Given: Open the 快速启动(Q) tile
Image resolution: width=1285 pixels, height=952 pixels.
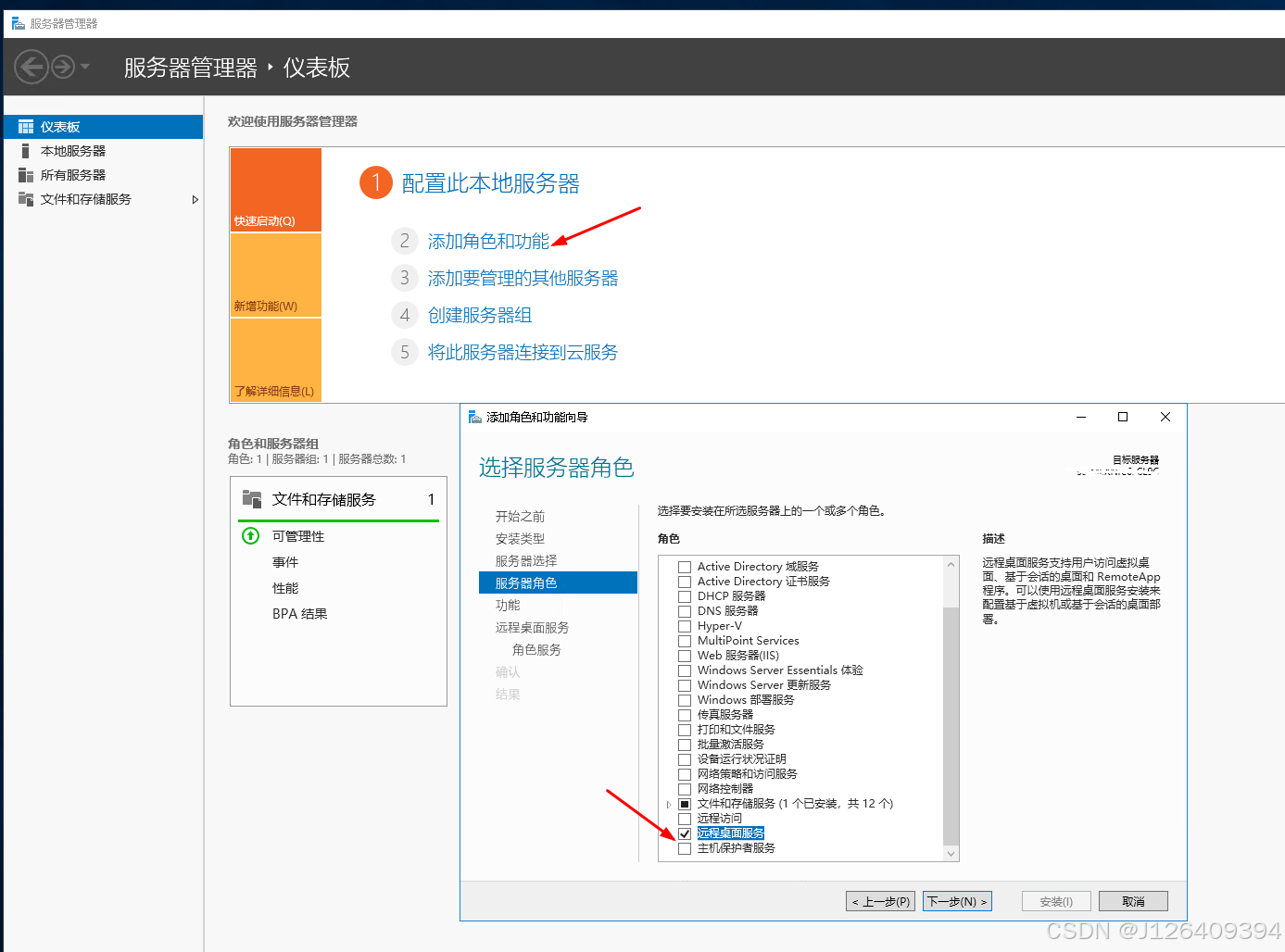Looking at the screenshot, I should (276, 190).
